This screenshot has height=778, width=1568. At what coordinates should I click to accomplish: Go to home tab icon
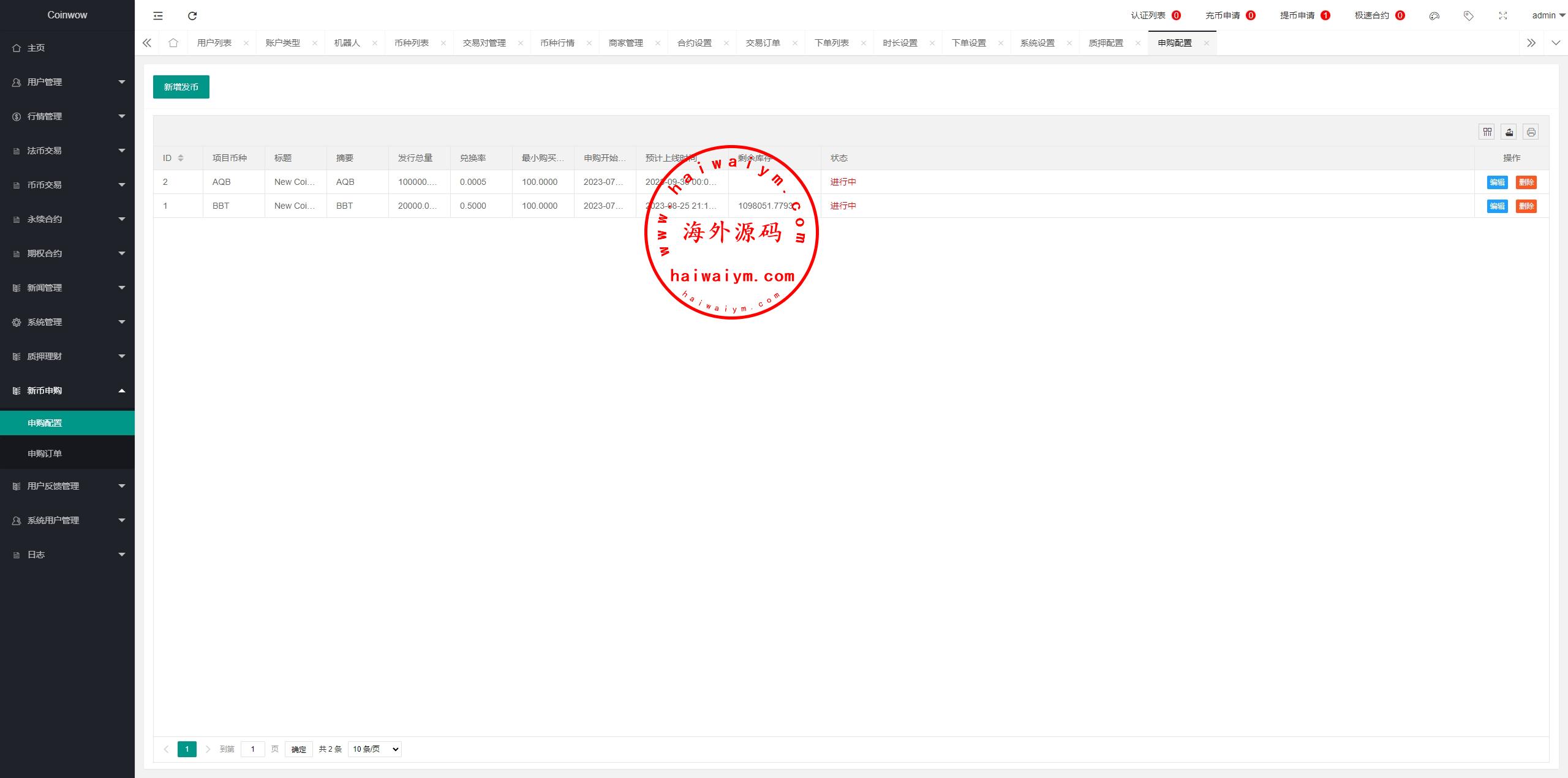coord(173,43)
